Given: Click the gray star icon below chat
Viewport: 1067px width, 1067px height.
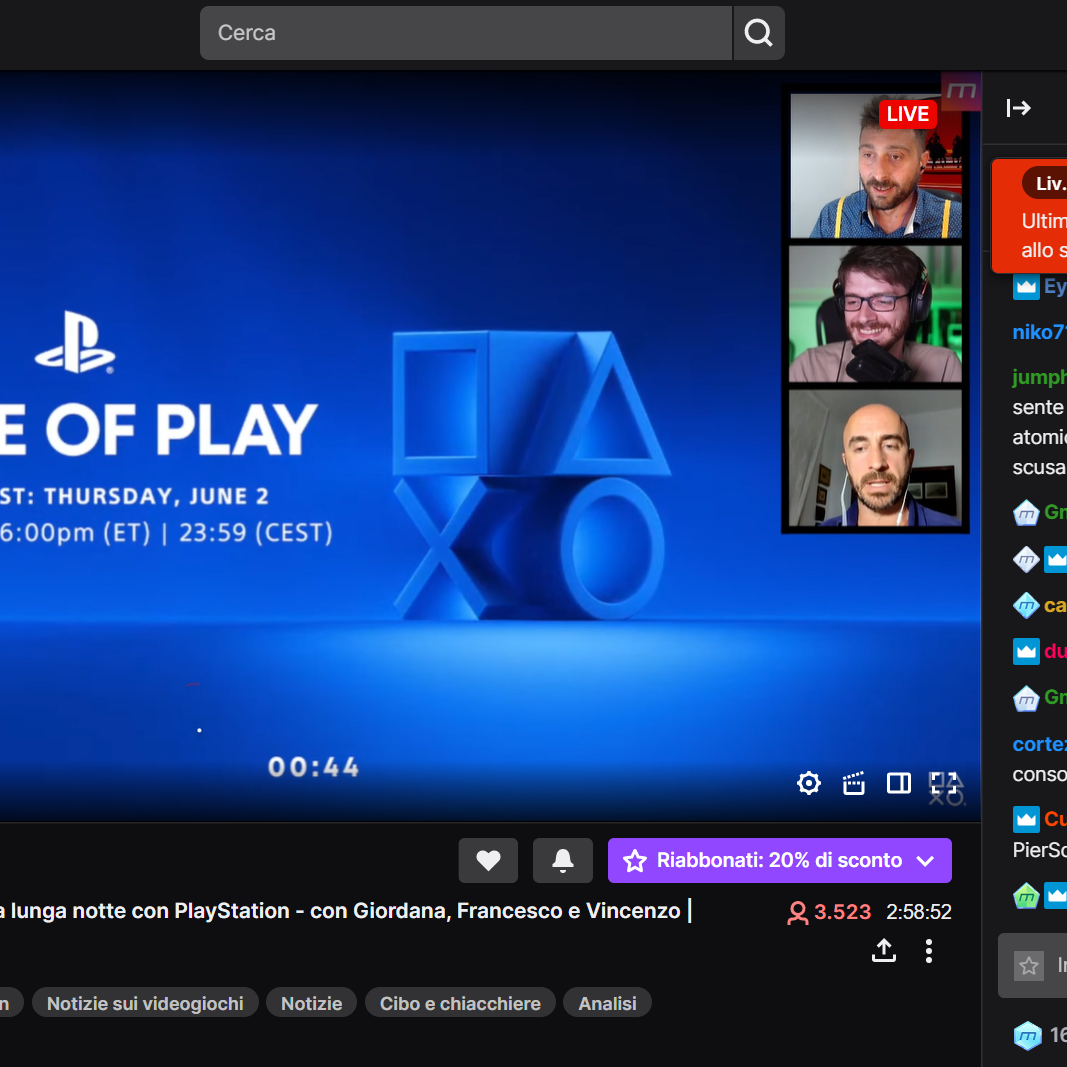Looking at the screenshot, I should tap(1029, 965).
